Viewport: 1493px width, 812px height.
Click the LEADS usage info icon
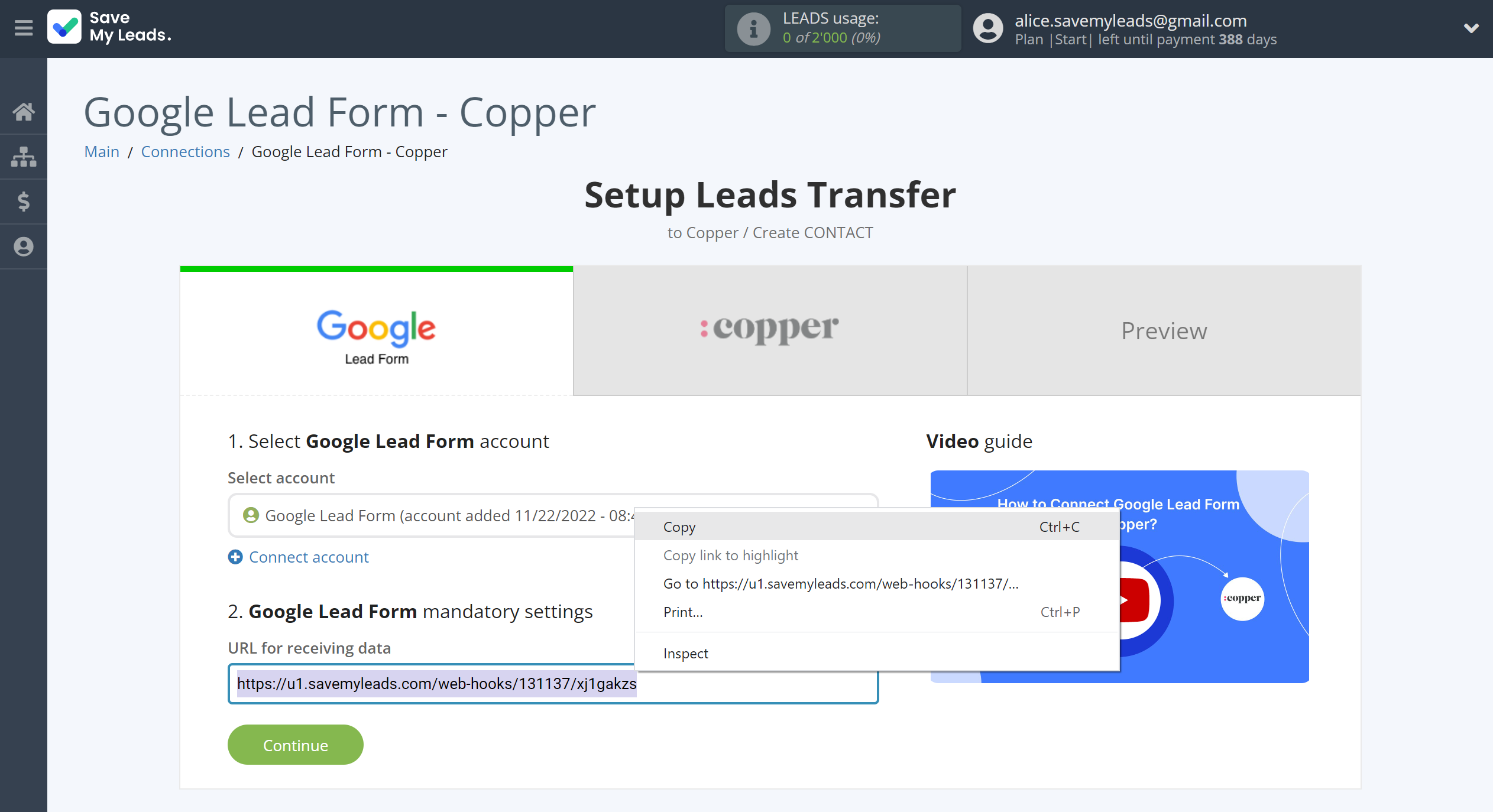[x=751, y=28]
